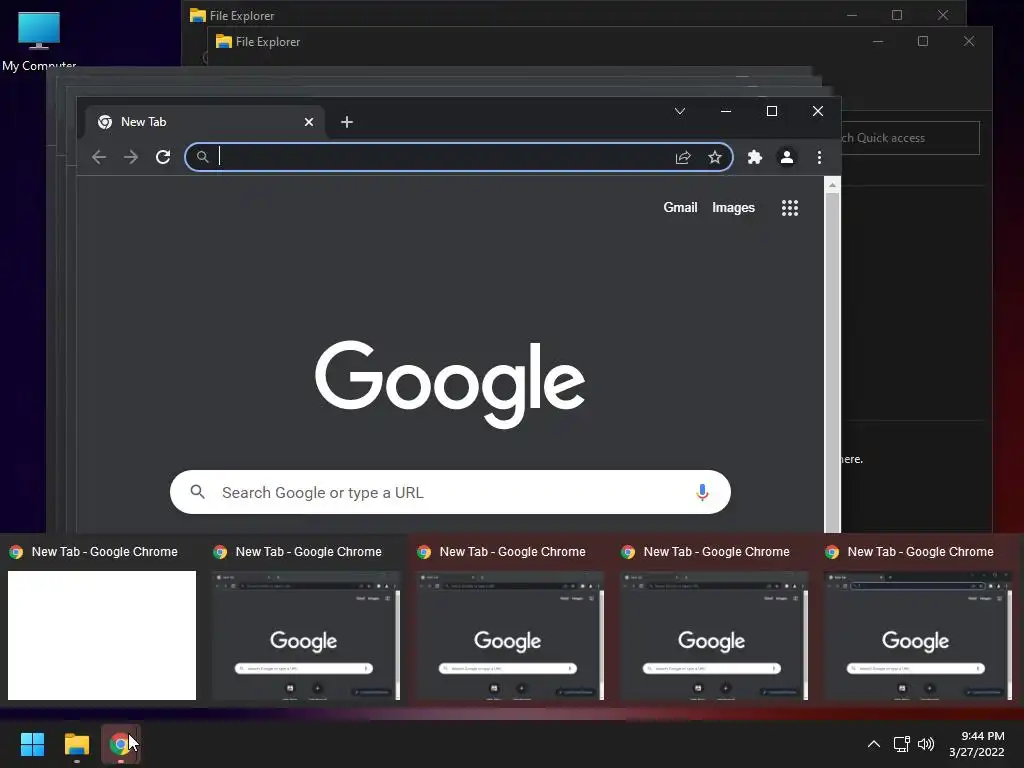Click the search icon in Chrome address bar

(x=202, y=157)
